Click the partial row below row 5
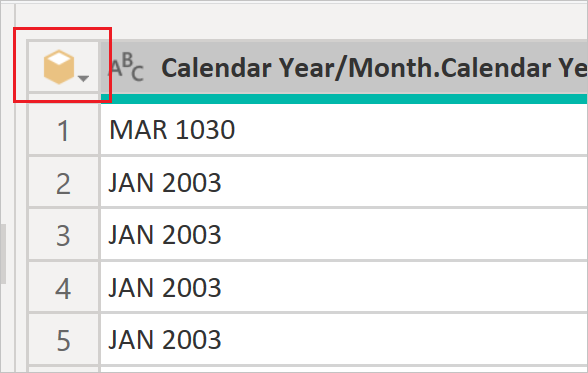 coord(344,370)
